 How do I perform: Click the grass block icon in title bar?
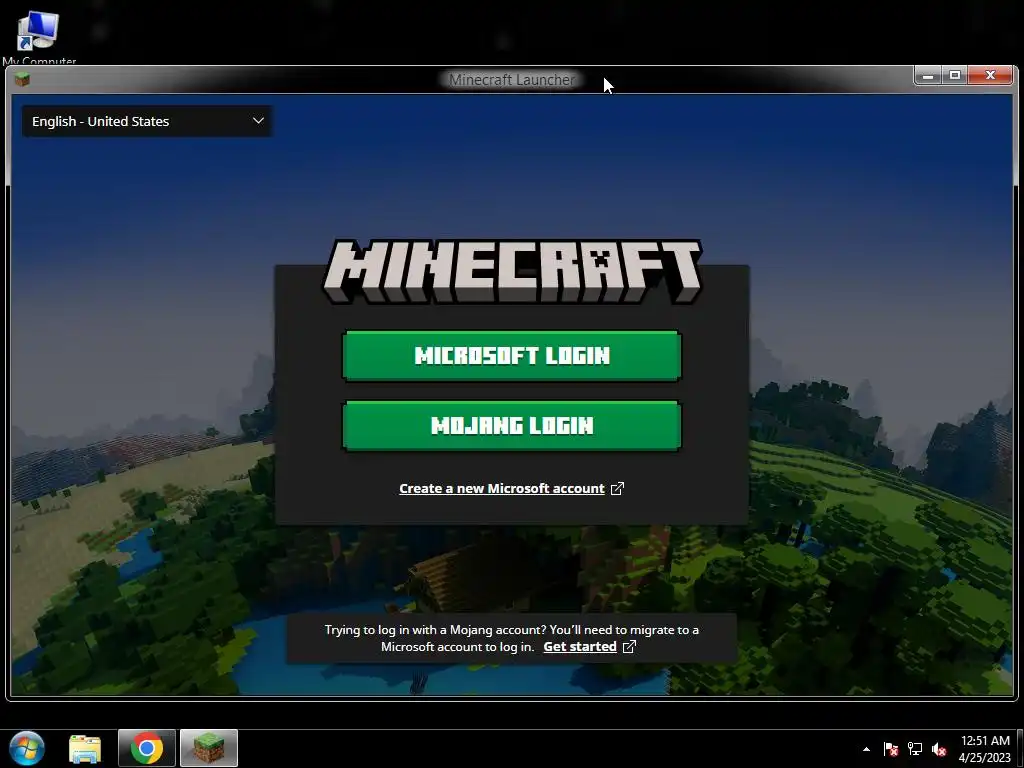[22, 80]
